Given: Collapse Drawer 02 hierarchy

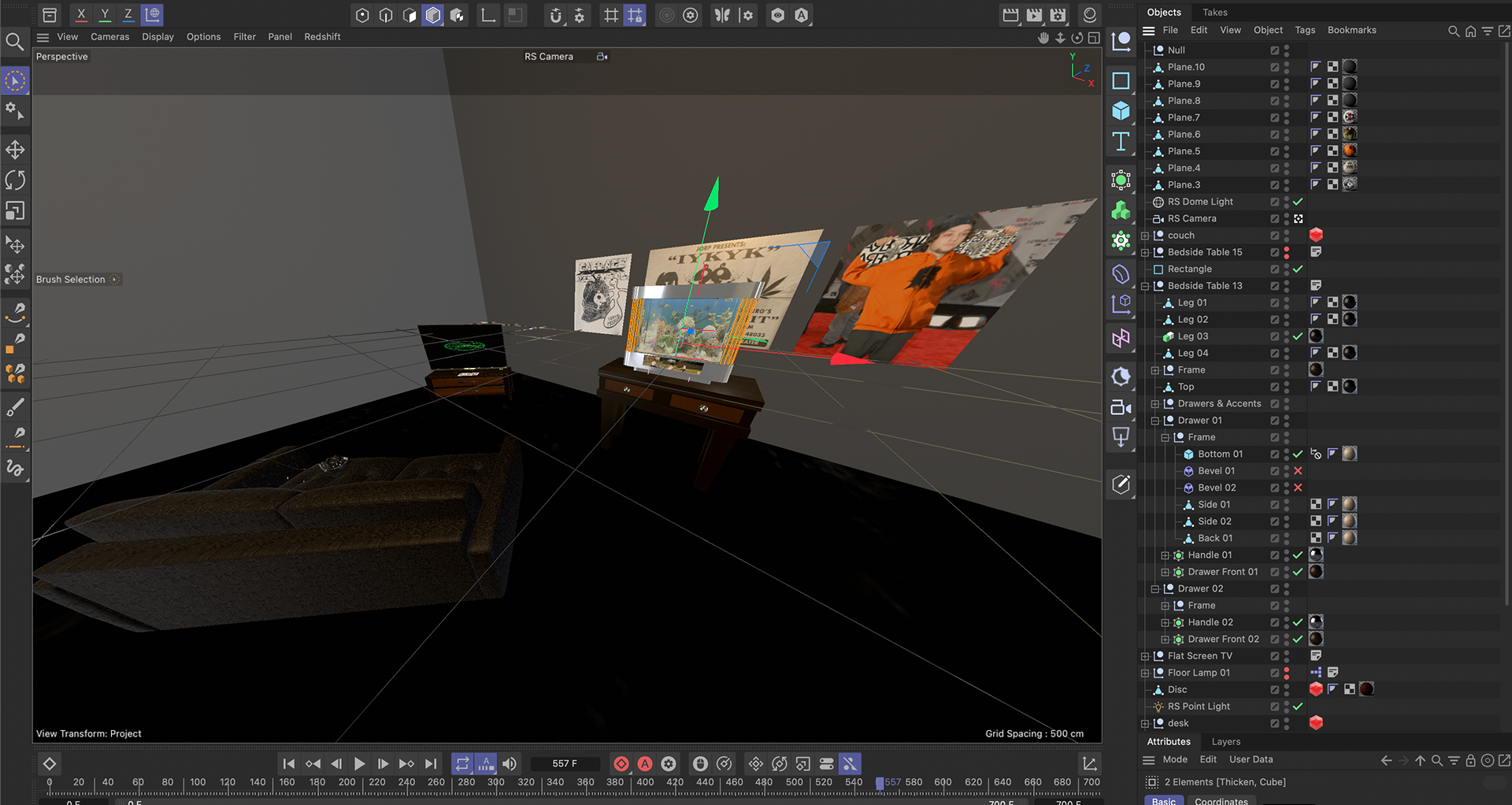Looking at the screenshot, I should tap(1155, 588).
